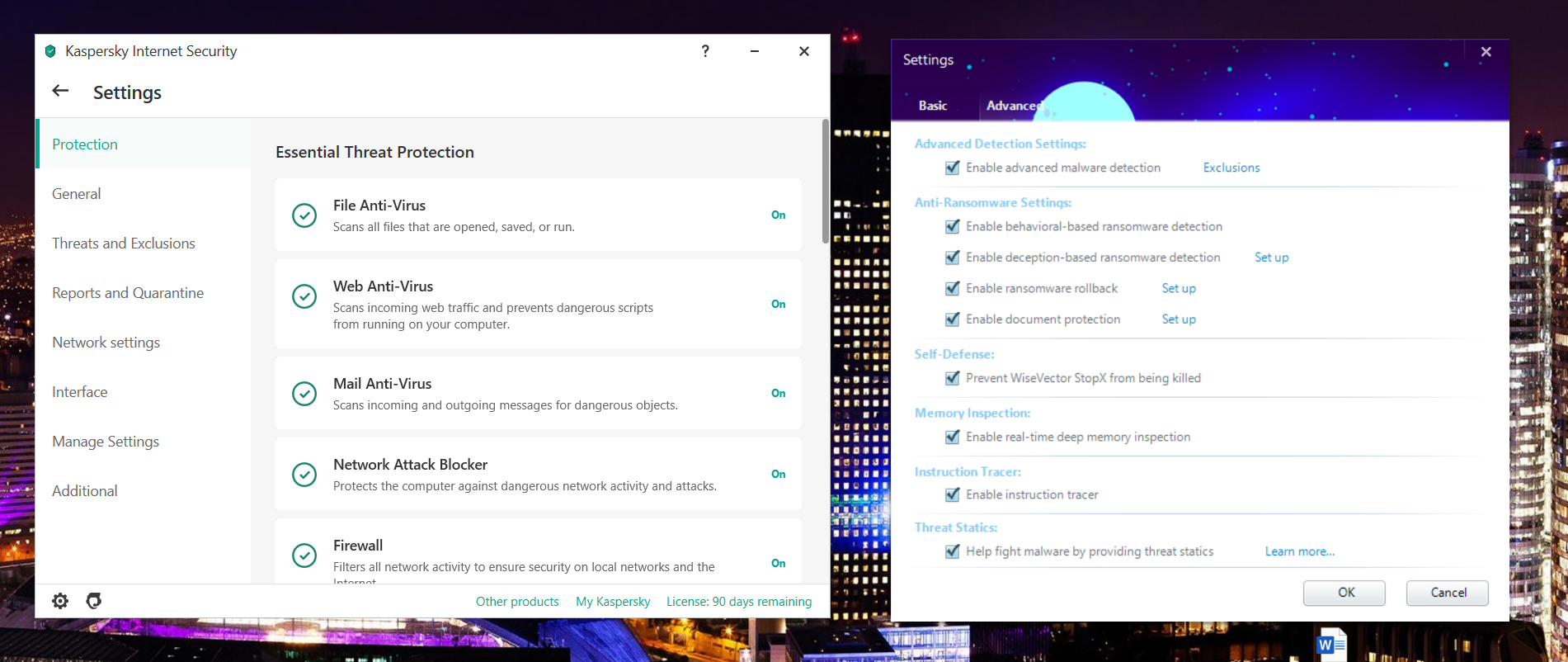Toggle real-time deep memory inspection checkbox

953,437
